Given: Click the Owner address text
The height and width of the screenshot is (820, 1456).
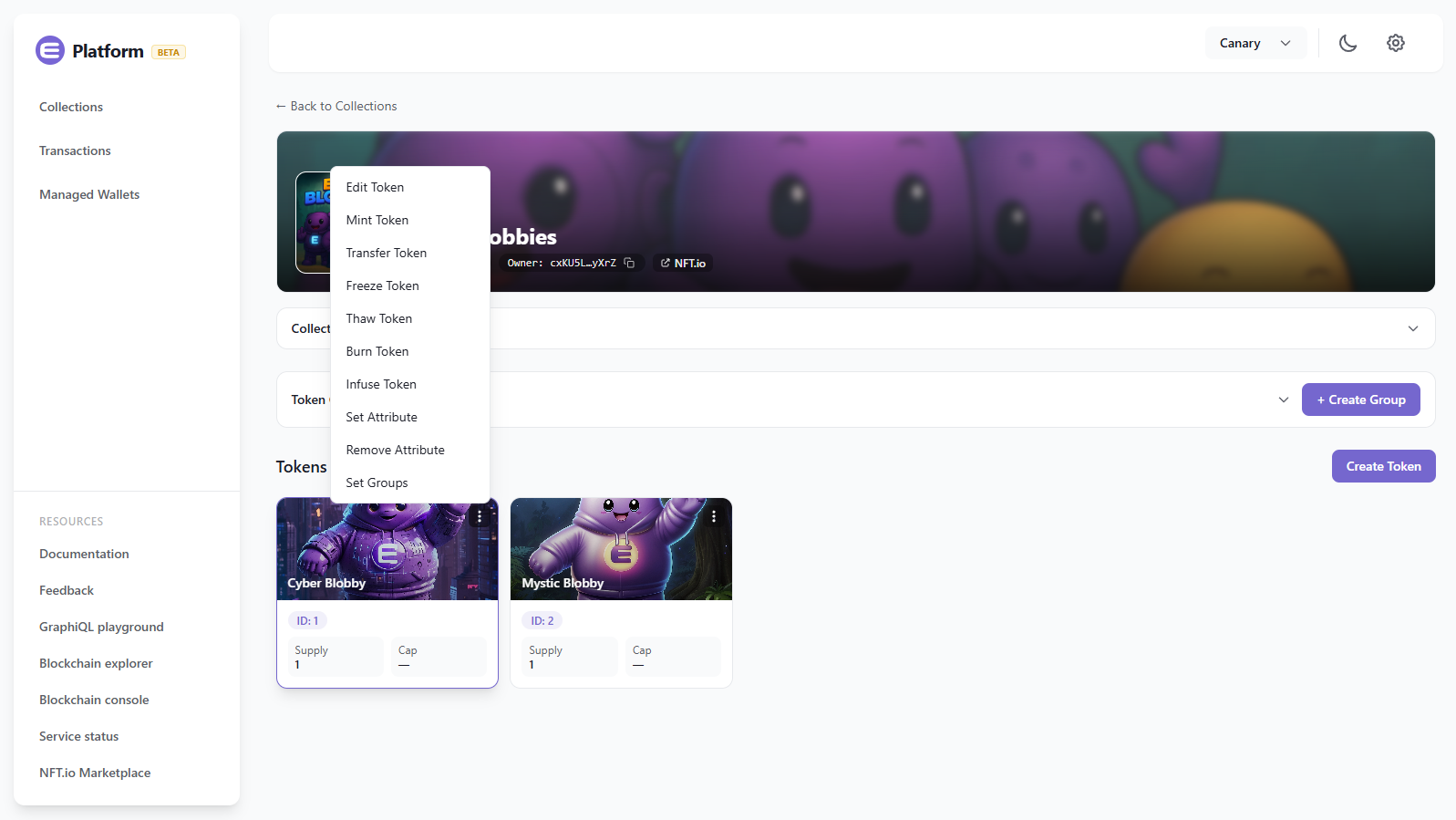Looking at the screenshot, I should pyautogui.click(x=562, y=263).
